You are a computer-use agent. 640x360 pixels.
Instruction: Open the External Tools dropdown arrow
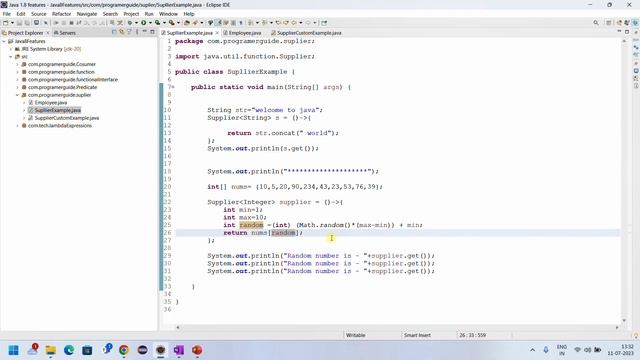[x=178, y=23]
